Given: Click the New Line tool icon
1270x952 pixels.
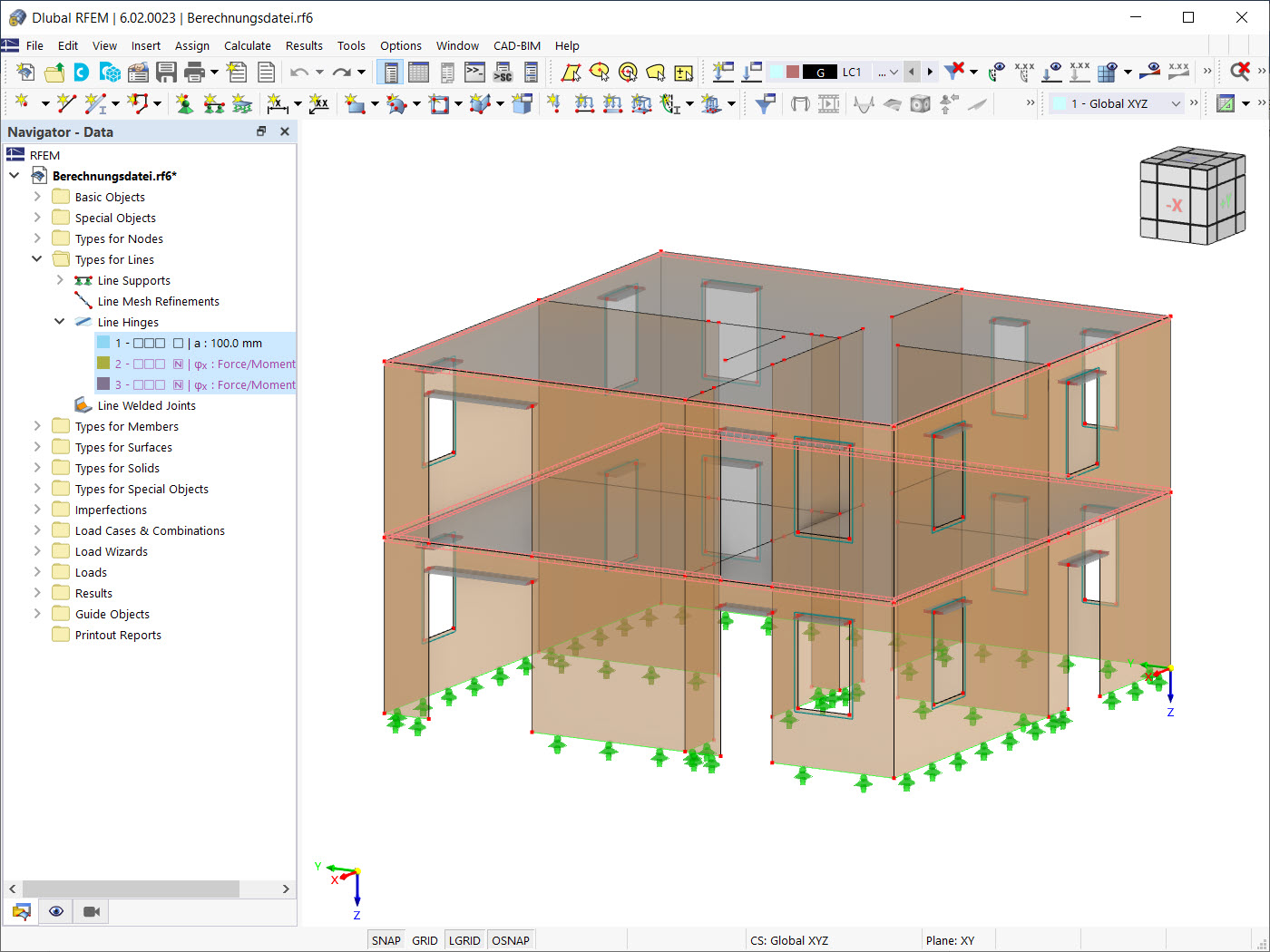Looking at the screenshot, I should tap(66, 104).
